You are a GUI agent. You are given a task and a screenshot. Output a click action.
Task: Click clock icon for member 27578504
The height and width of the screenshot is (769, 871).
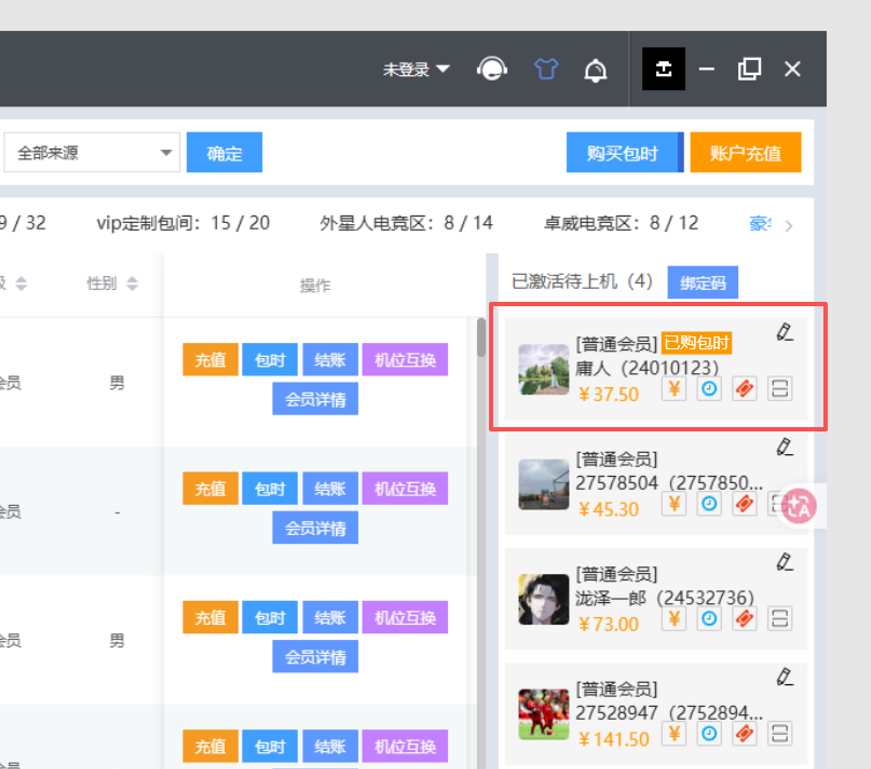coord(709,504)
